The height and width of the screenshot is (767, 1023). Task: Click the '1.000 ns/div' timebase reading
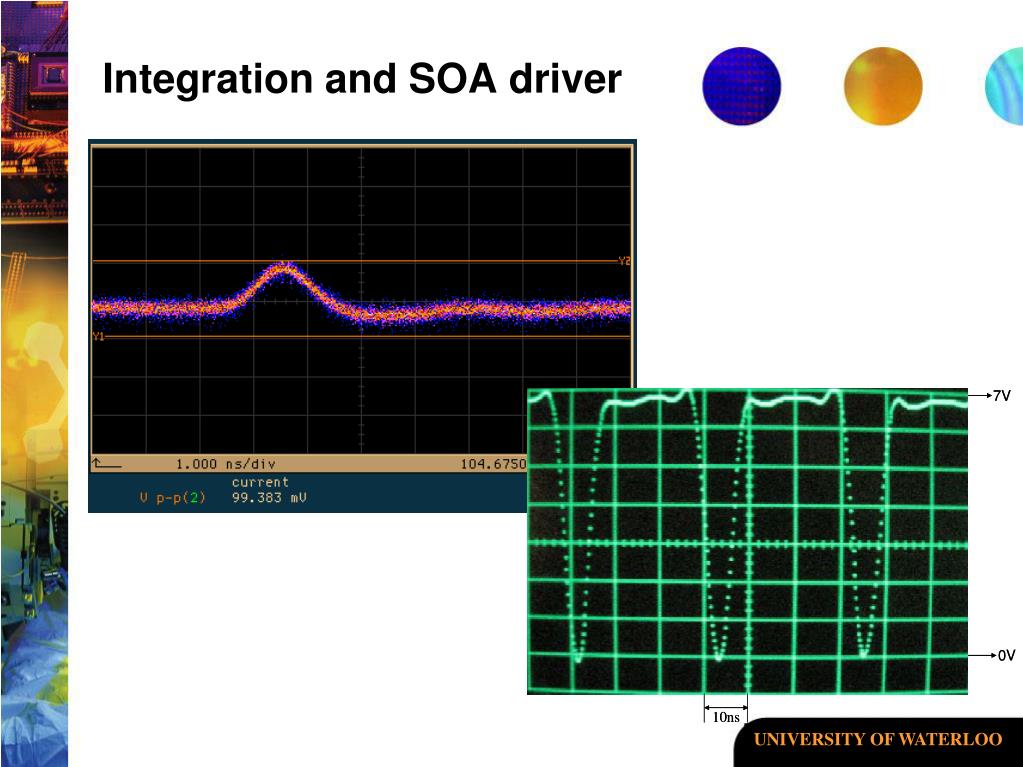click(x=226, y=464)
